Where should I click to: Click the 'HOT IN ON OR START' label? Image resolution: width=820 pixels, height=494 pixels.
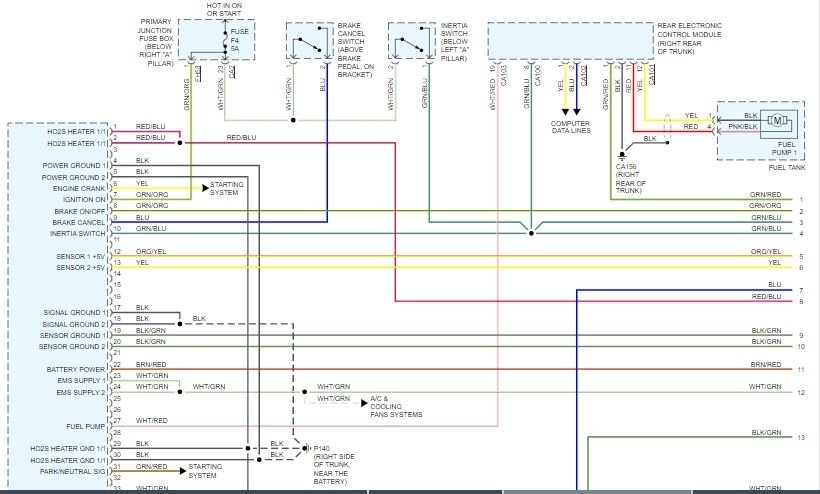click(x=224, y=9)
